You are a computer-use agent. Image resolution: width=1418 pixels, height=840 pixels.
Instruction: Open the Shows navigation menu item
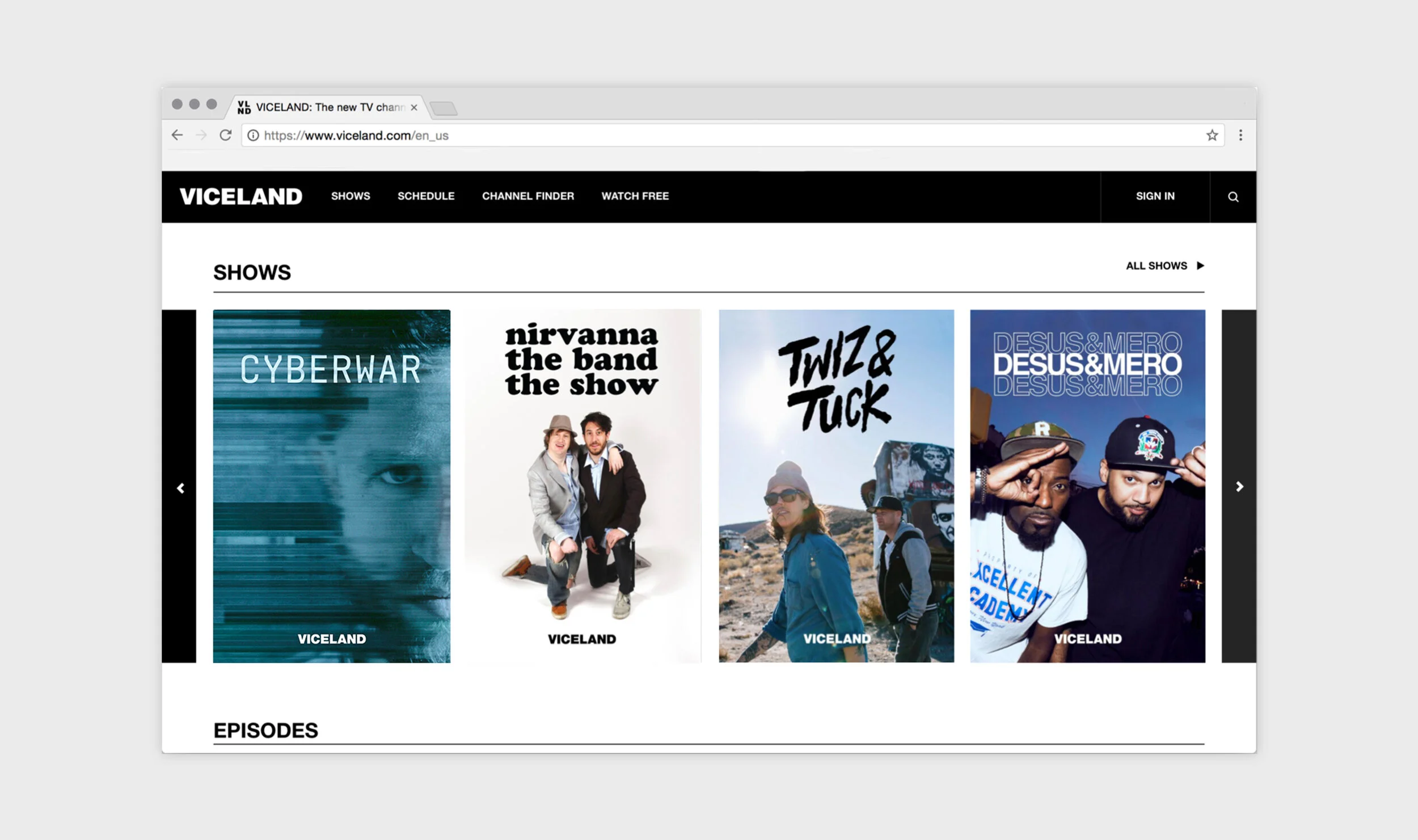point(351,196)
